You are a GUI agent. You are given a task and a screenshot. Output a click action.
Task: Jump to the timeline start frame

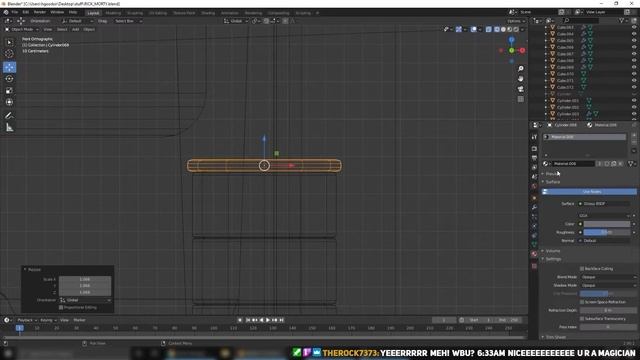point(248,320)
